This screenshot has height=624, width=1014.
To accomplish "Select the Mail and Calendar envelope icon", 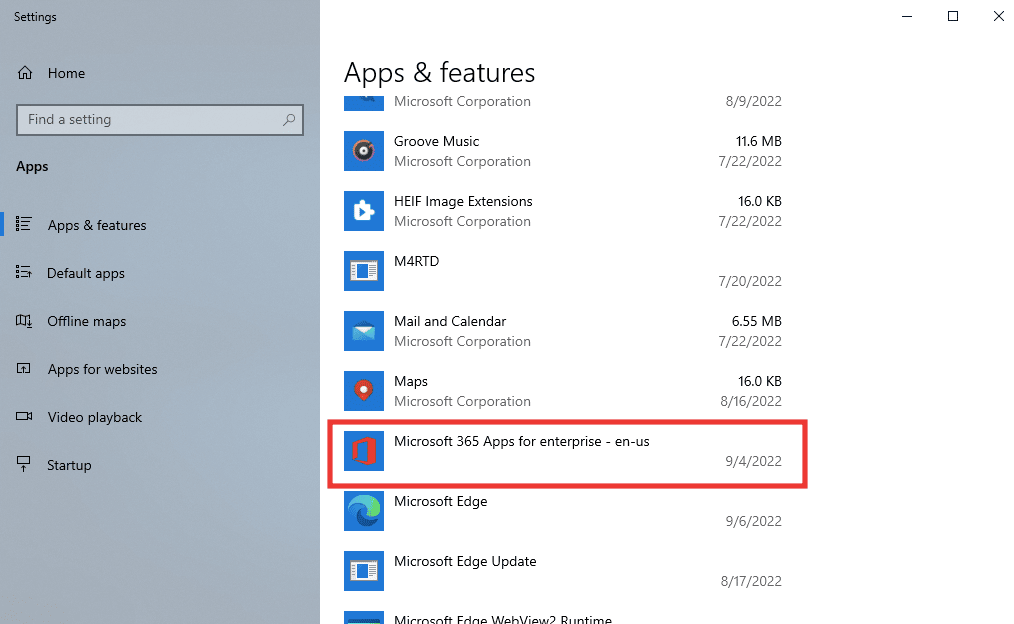I will coord(363,331).
